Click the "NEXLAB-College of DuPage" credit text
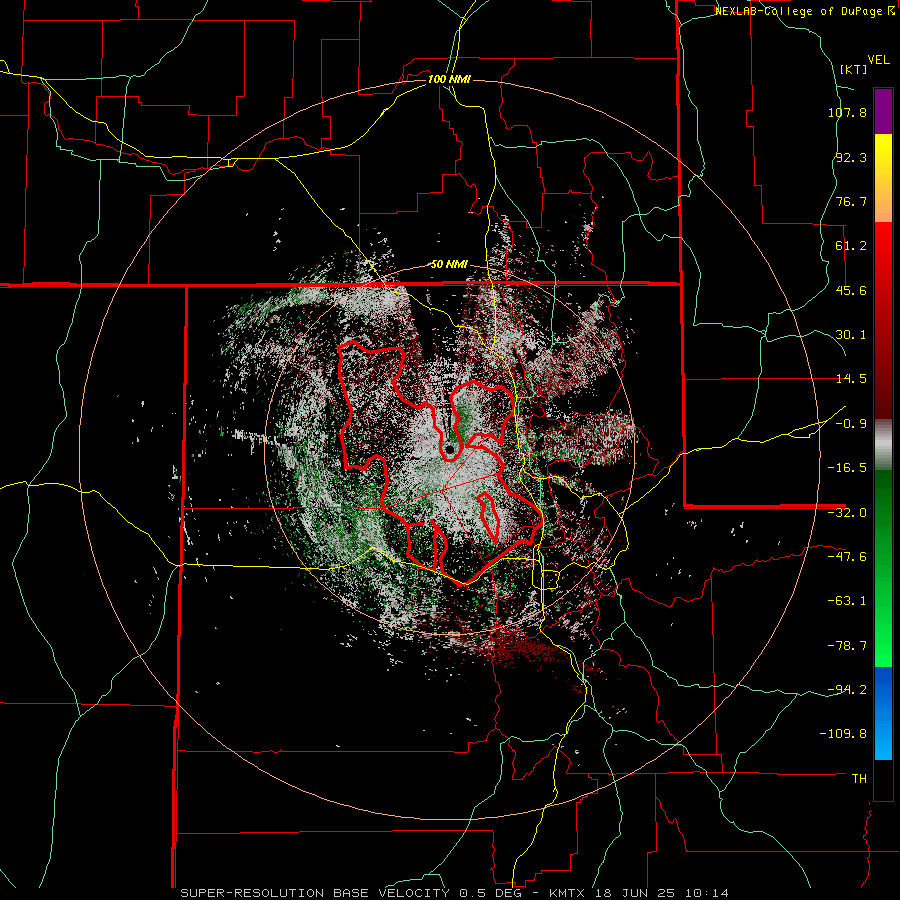The width and height of the screenshot is (900, 900). pyautogui.click(x=800, y=11)
